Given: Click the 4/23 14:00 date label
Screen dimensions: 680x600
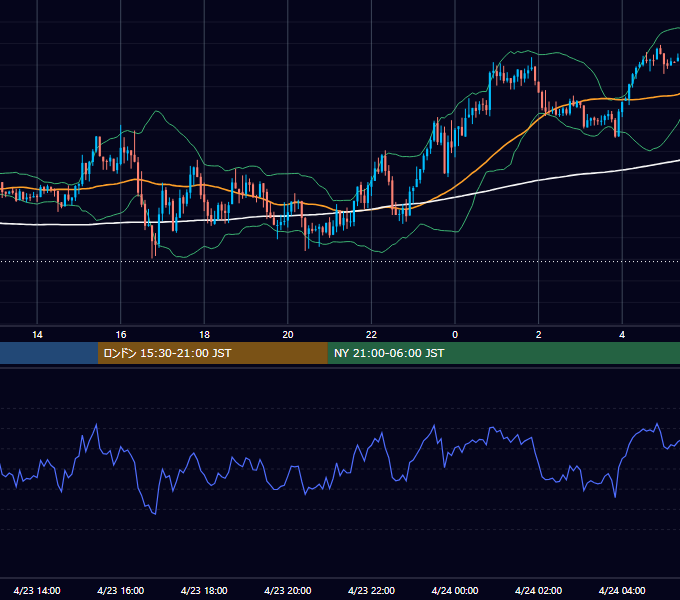Looking at the screenshot, I should 37,590.
